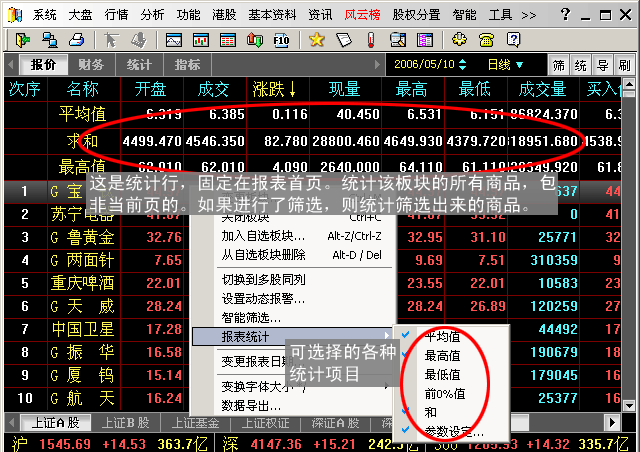Click the 成交量 column header
The width and height of the screenshot is (640, 452).
542,89
